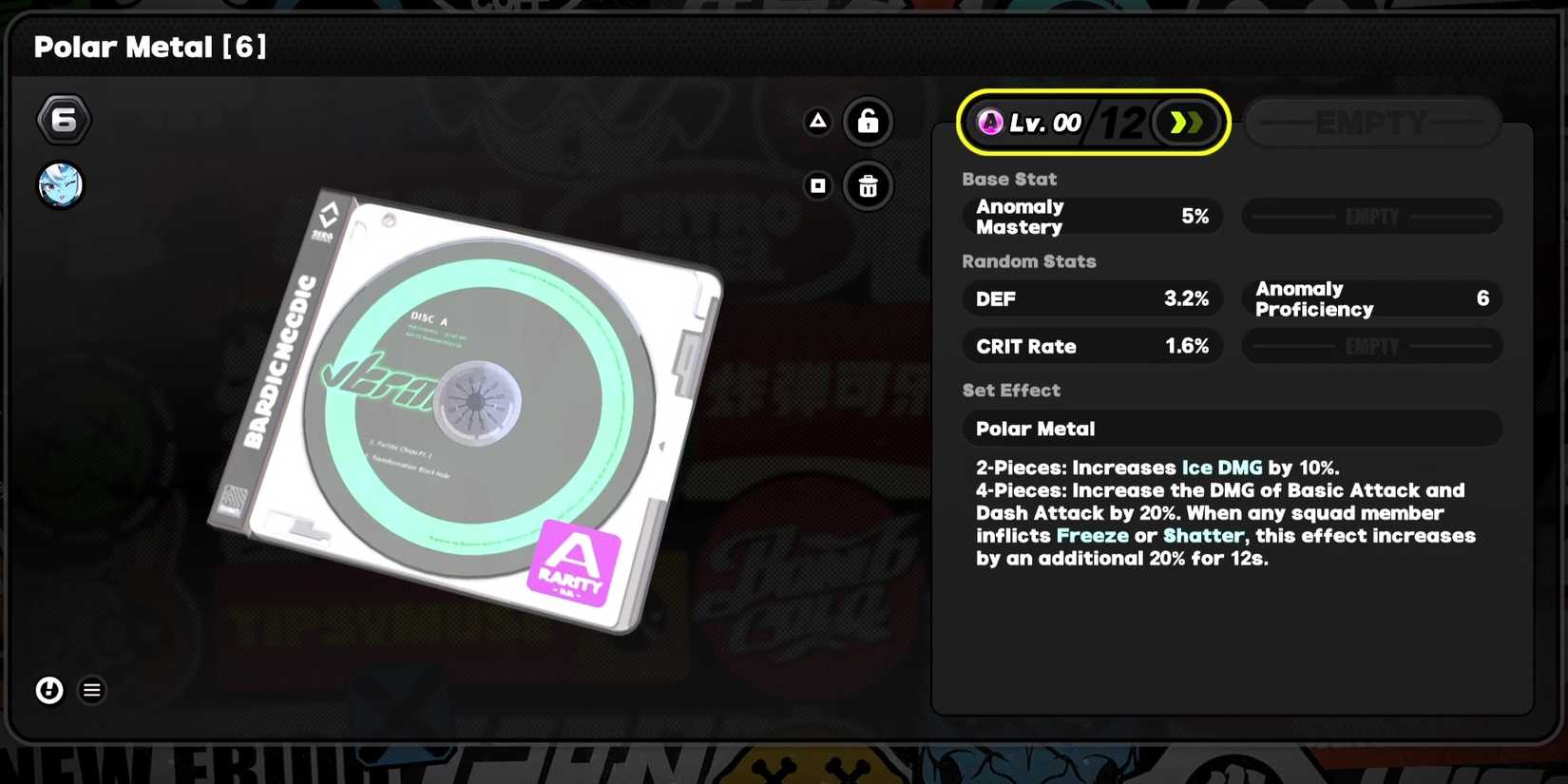This screenshot has height=784, width=1568.
Task: Click the empty base stat slot
Action: click(1372, 217)
